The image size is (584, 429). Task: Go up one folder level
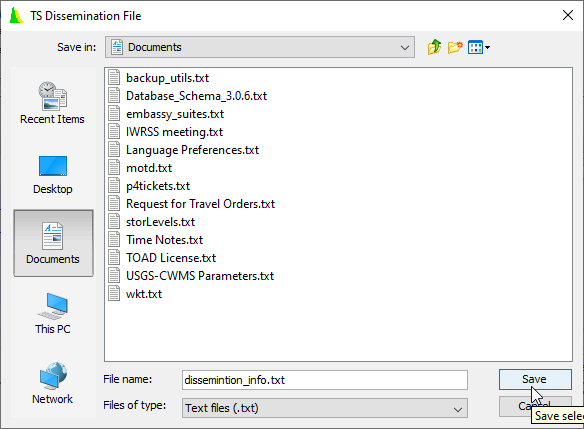click(434, 47)
